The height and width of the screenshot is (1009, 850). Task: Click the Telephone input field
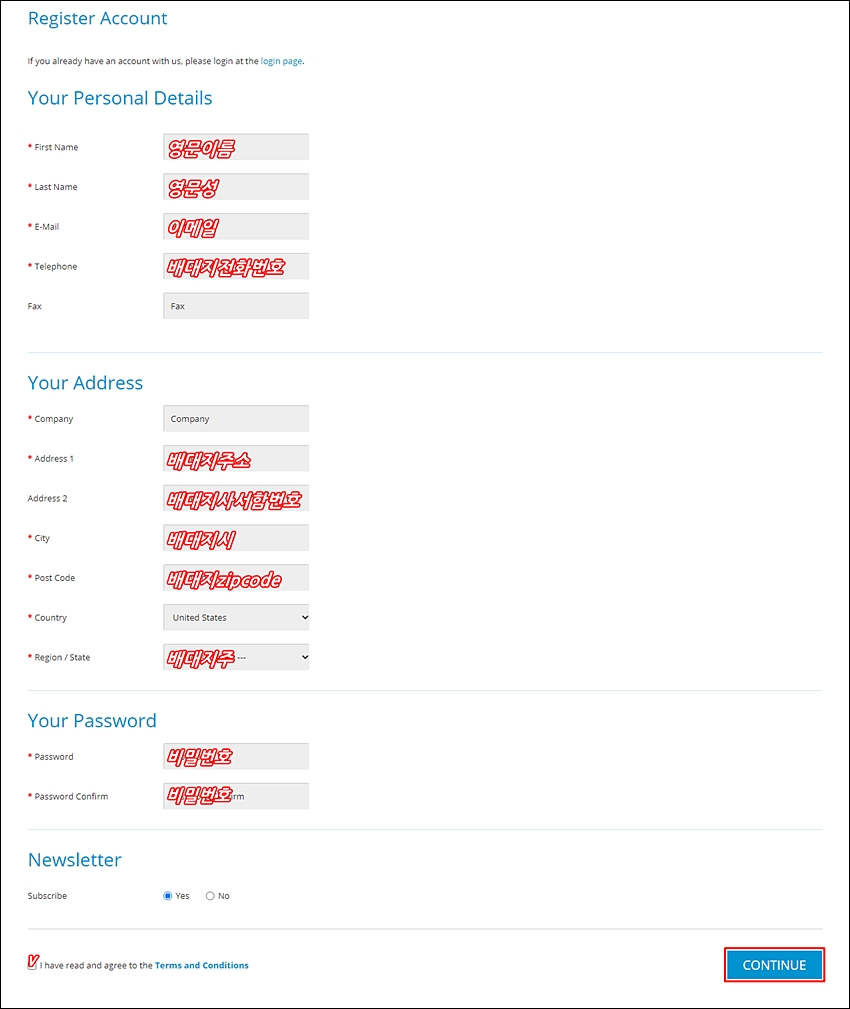pos(236,266)
